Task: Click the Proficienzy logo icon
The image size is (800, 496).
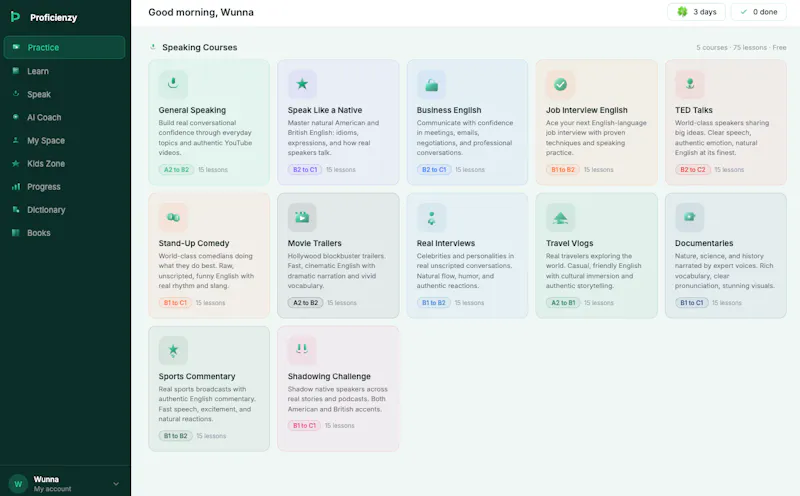Action: 15,17
